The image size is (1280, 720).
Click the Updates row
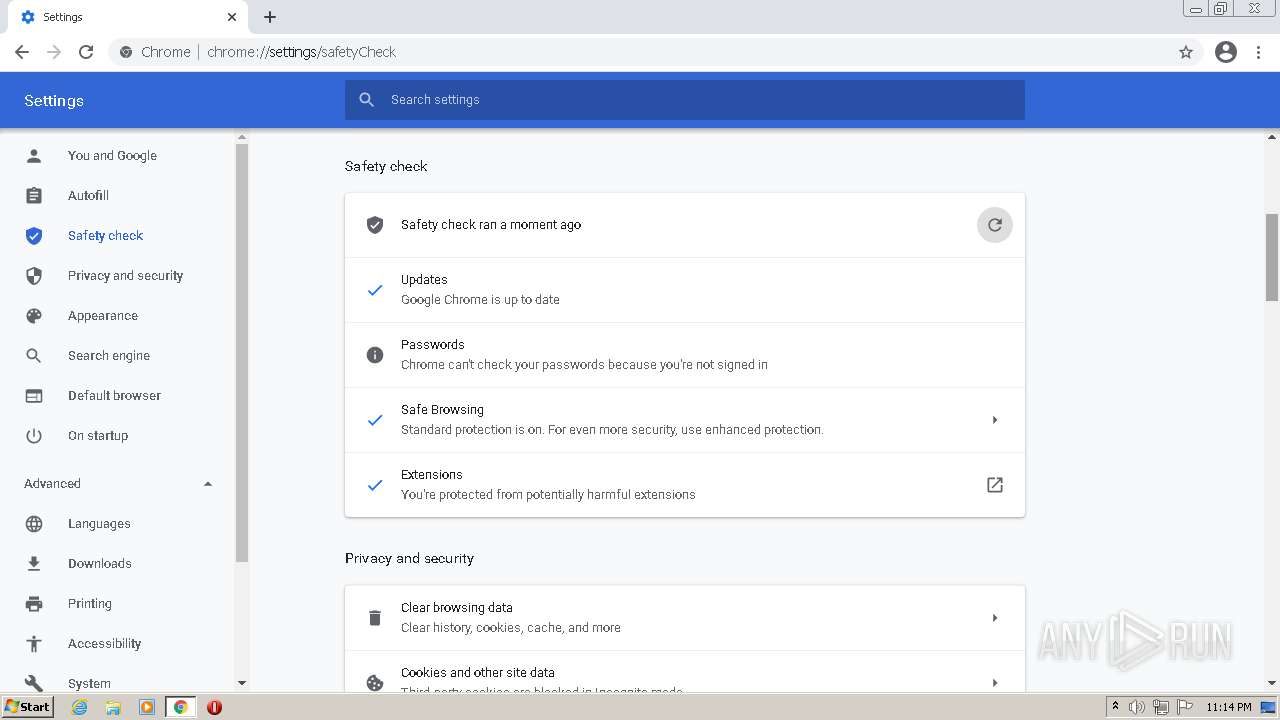pyautogui.click(x=685, y=290)
